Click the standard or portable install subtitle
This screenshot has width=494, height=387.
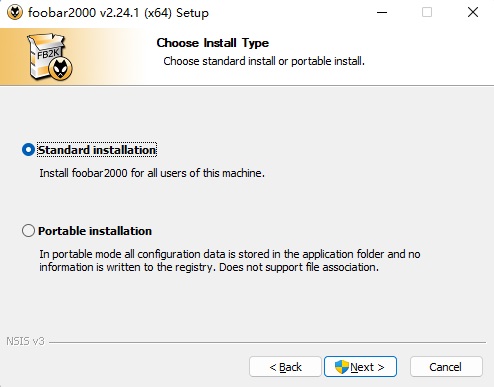(x=264, y=61)
